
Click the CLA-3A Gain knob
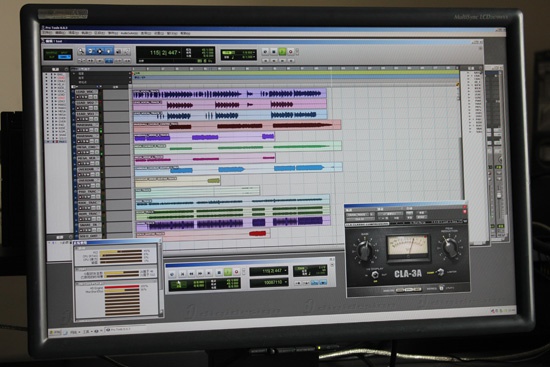click(365, 250)
